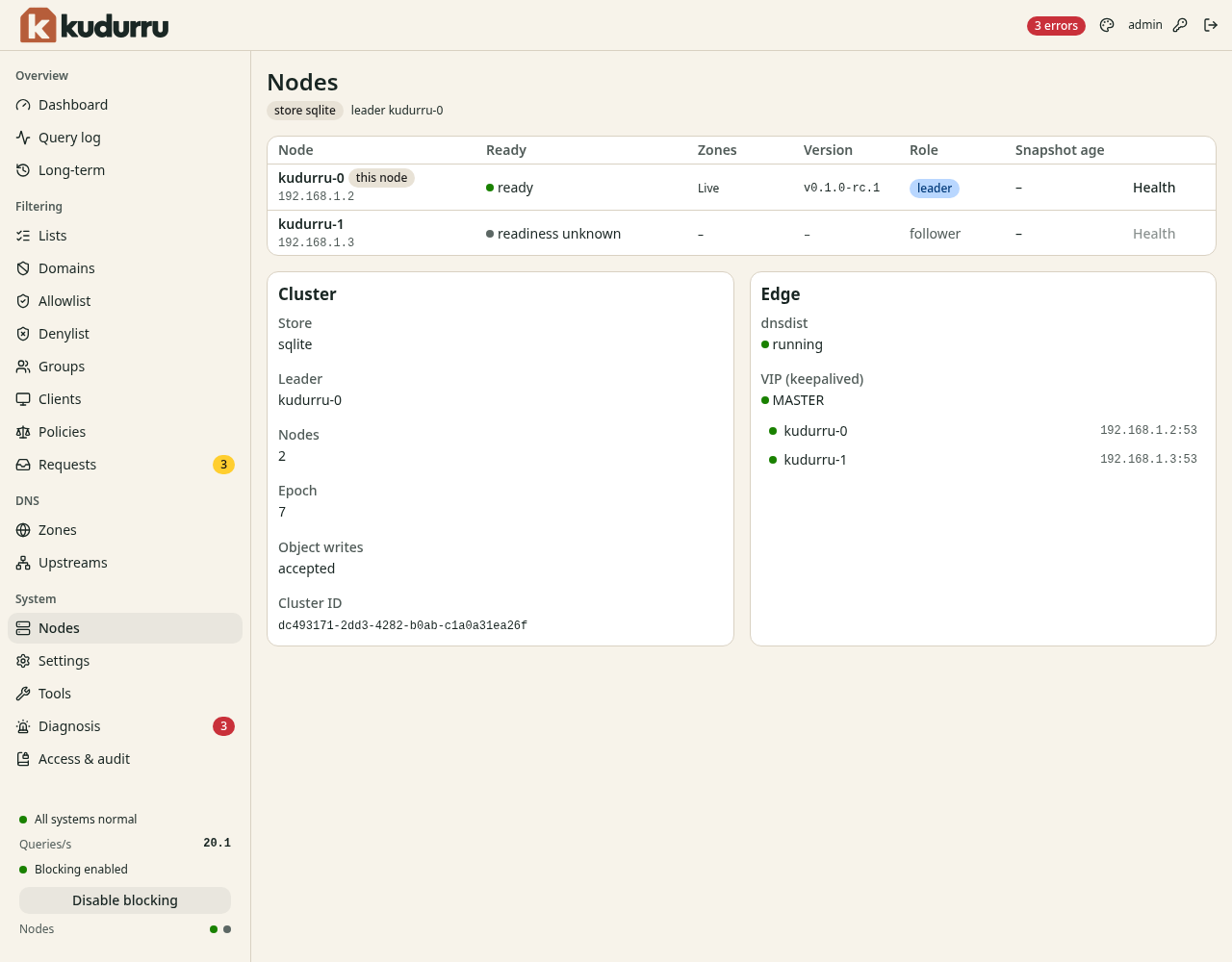This screenshot has height=962, width=1232.
Task: Click the Requests inbox icon
Action: click(23, 465)
